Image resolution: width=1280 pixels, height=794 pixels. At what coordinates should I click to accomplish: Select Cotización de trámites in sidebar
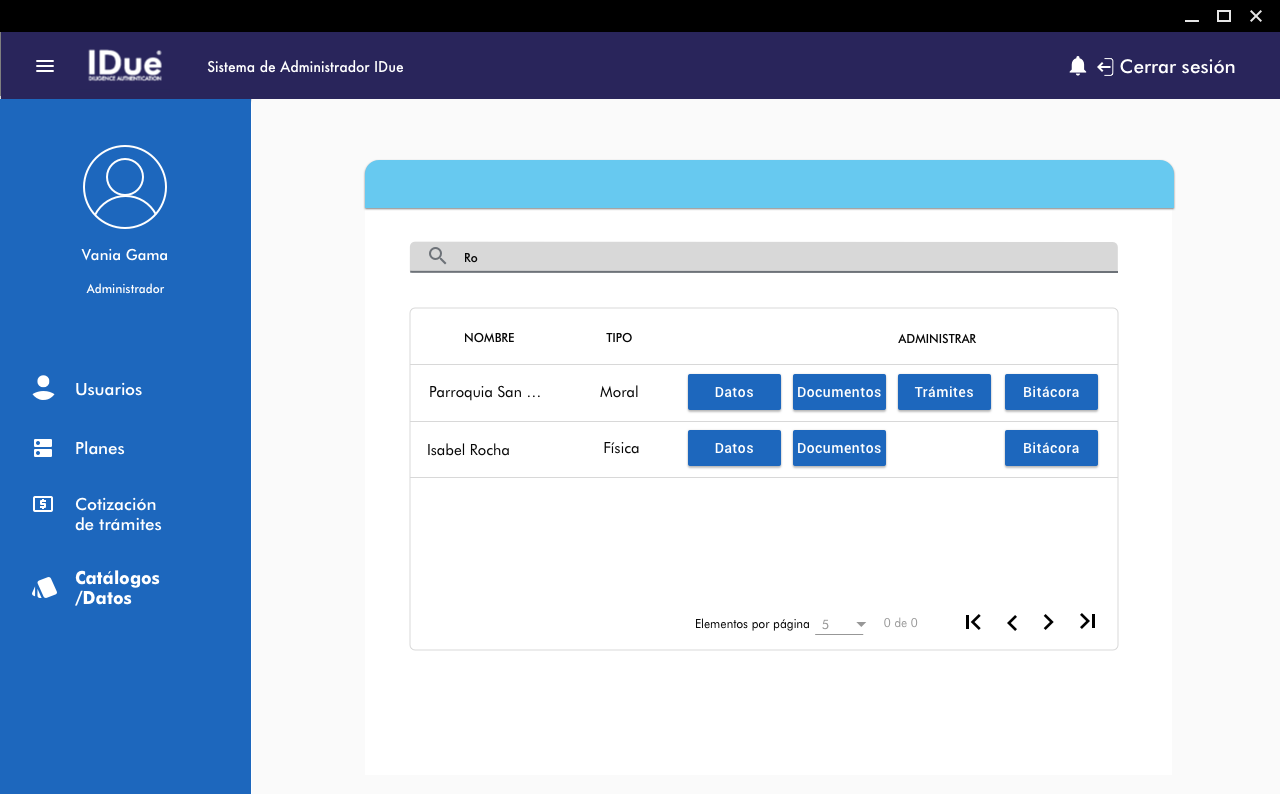[117, 514]
